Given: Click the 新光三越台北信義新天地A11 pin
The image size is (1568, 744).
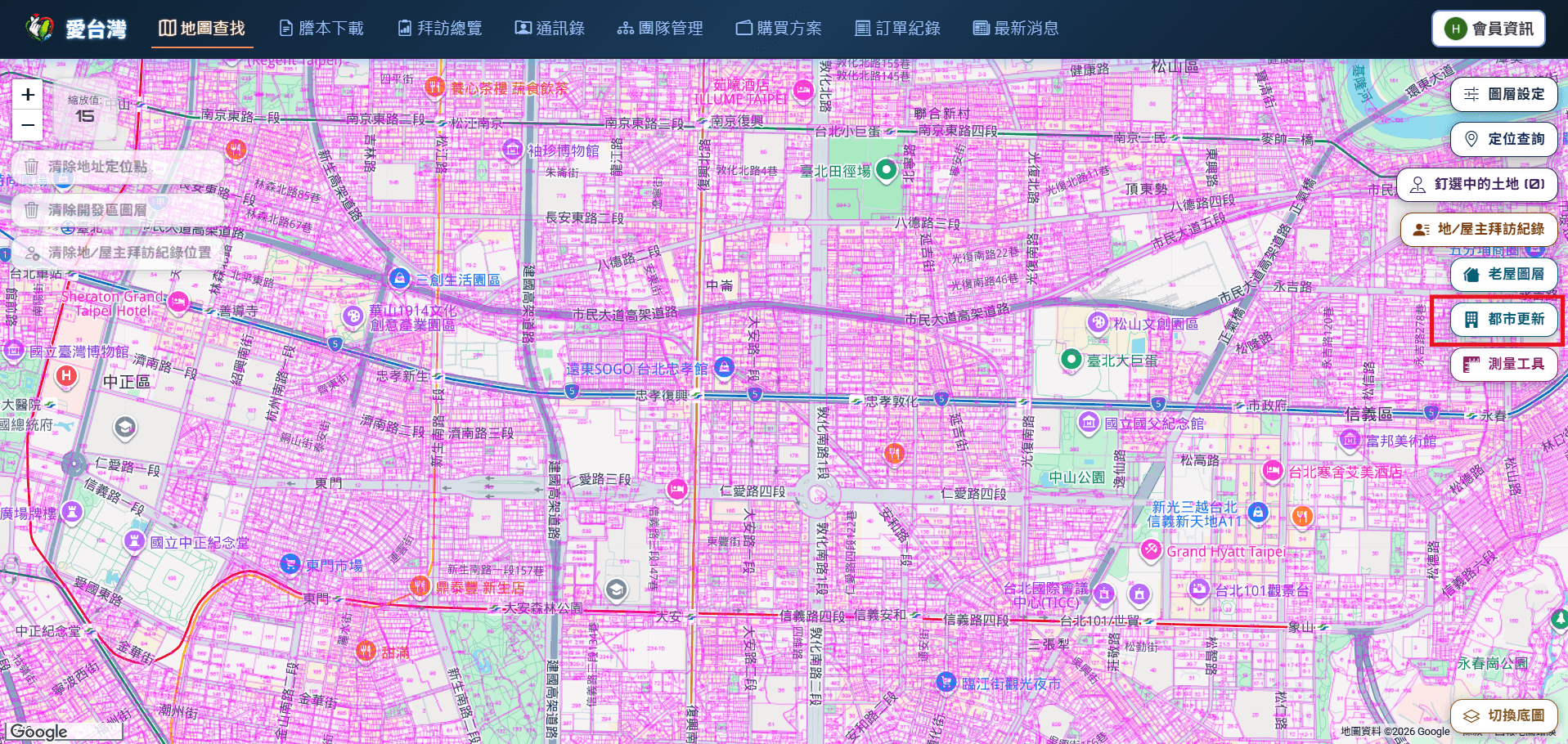Looking at the screenshot, I should click(x=1258, y=513).
